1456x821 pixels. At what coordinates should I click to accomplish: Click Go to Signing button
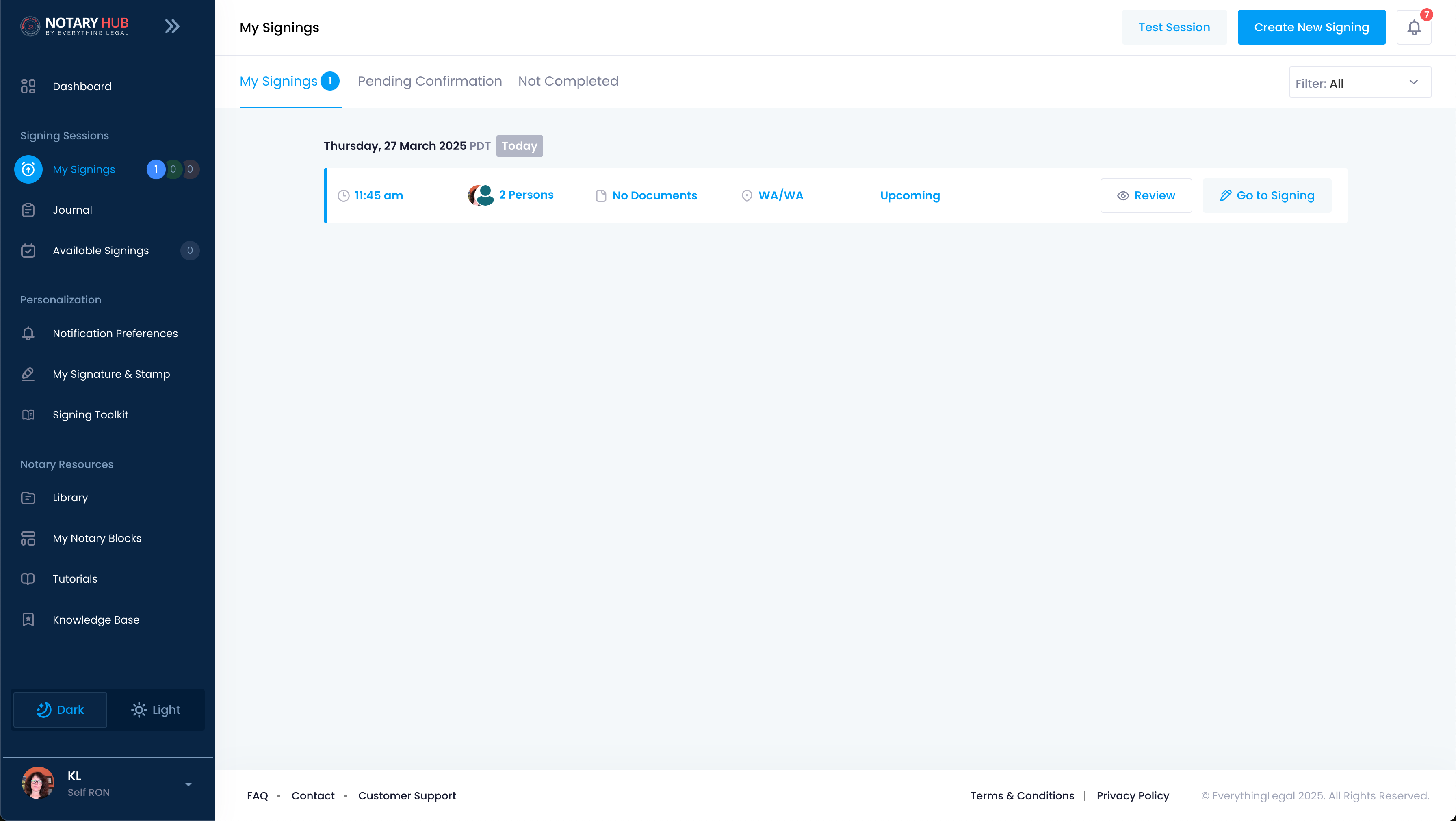(1267, 195)
